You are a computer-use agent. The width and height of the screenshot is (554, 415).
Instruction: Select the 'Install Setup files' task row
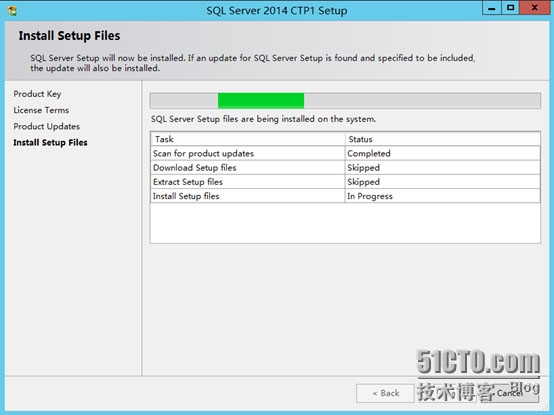345,196
